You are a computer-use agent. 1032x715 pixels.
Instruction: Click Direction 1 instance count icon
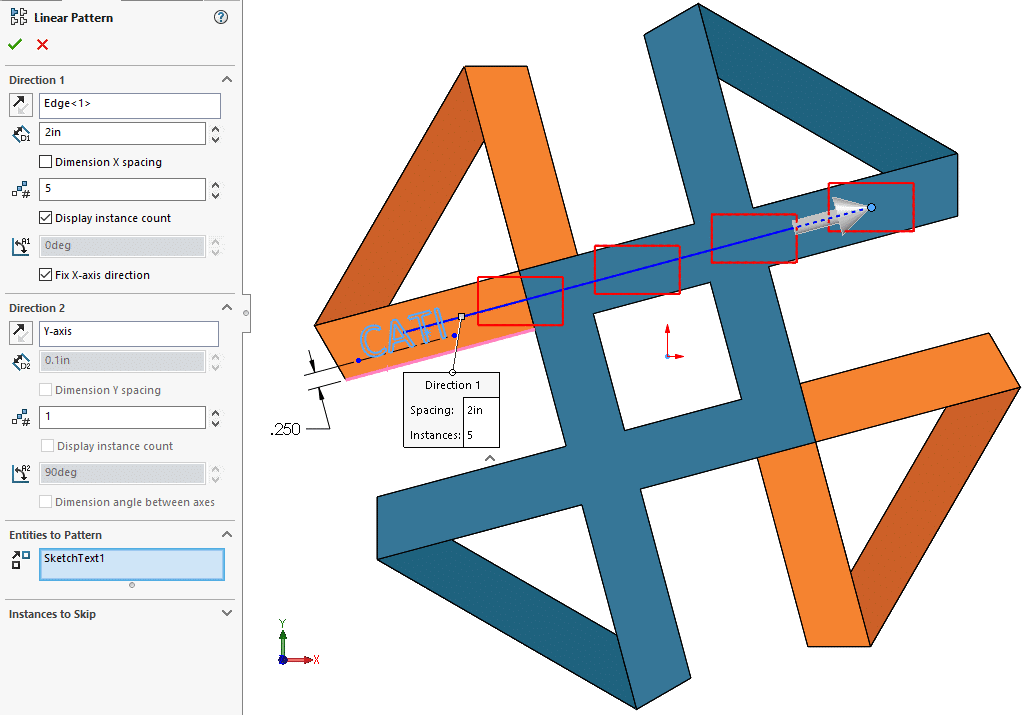click(18, 189)
